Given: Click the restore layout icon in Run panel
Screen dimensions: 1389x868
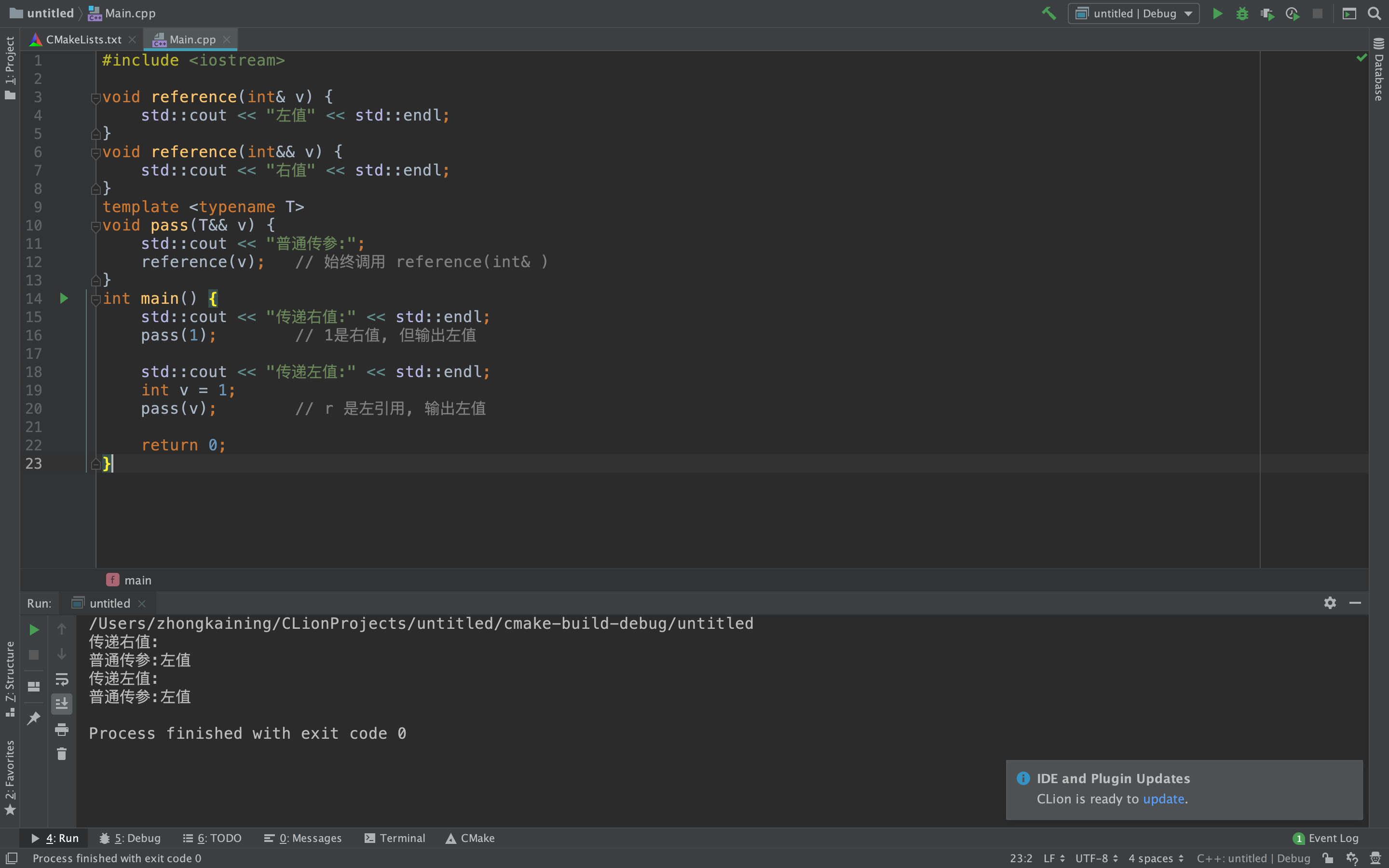Looking at the screenshot, I should 34,687.
